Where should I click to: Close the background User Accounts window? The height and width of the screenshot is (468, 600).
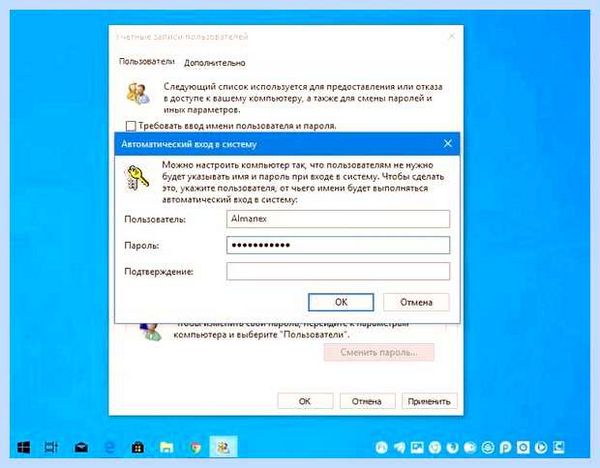452,36
